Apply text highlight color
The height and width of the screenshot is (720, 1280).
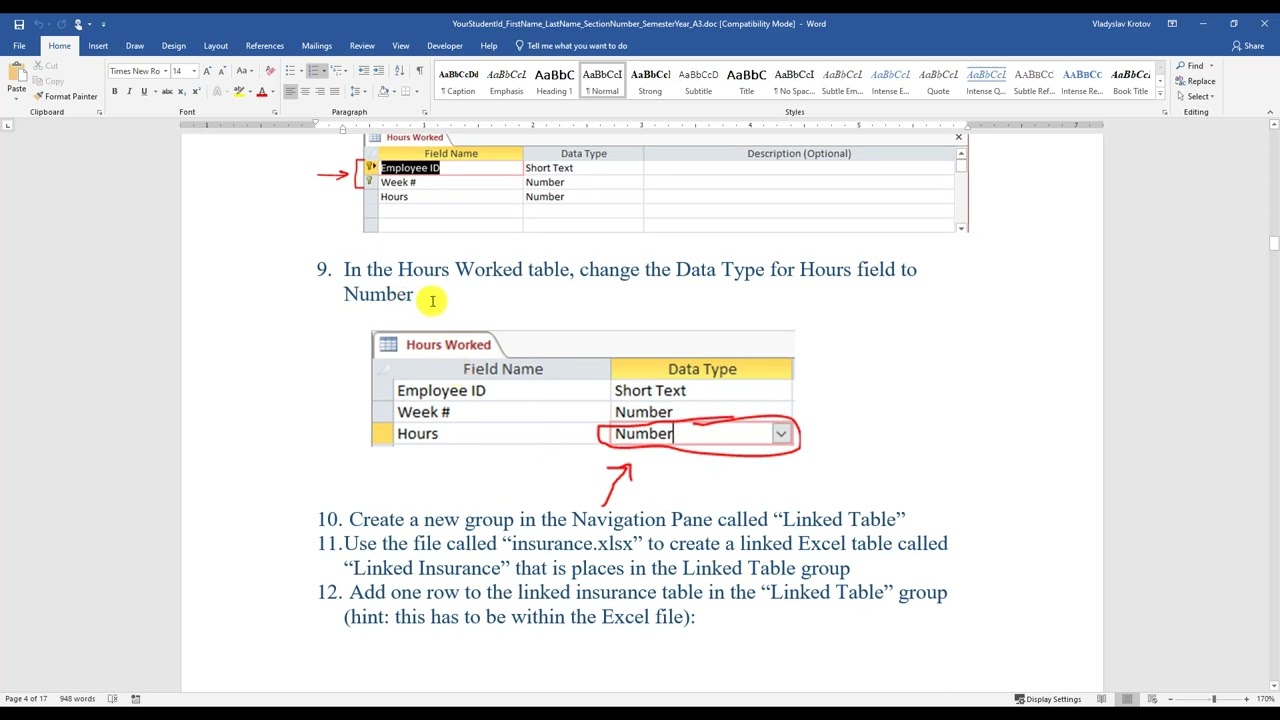[238, 91]
